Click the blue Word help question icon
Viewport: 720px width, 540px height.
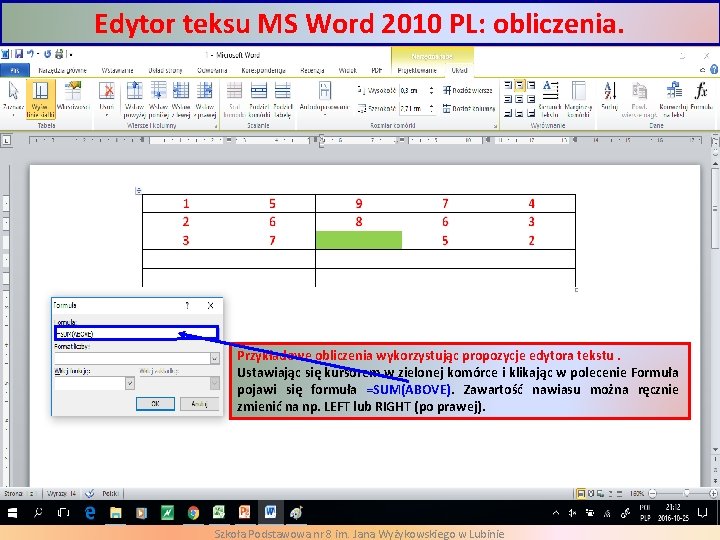click(x=714, y=69)
